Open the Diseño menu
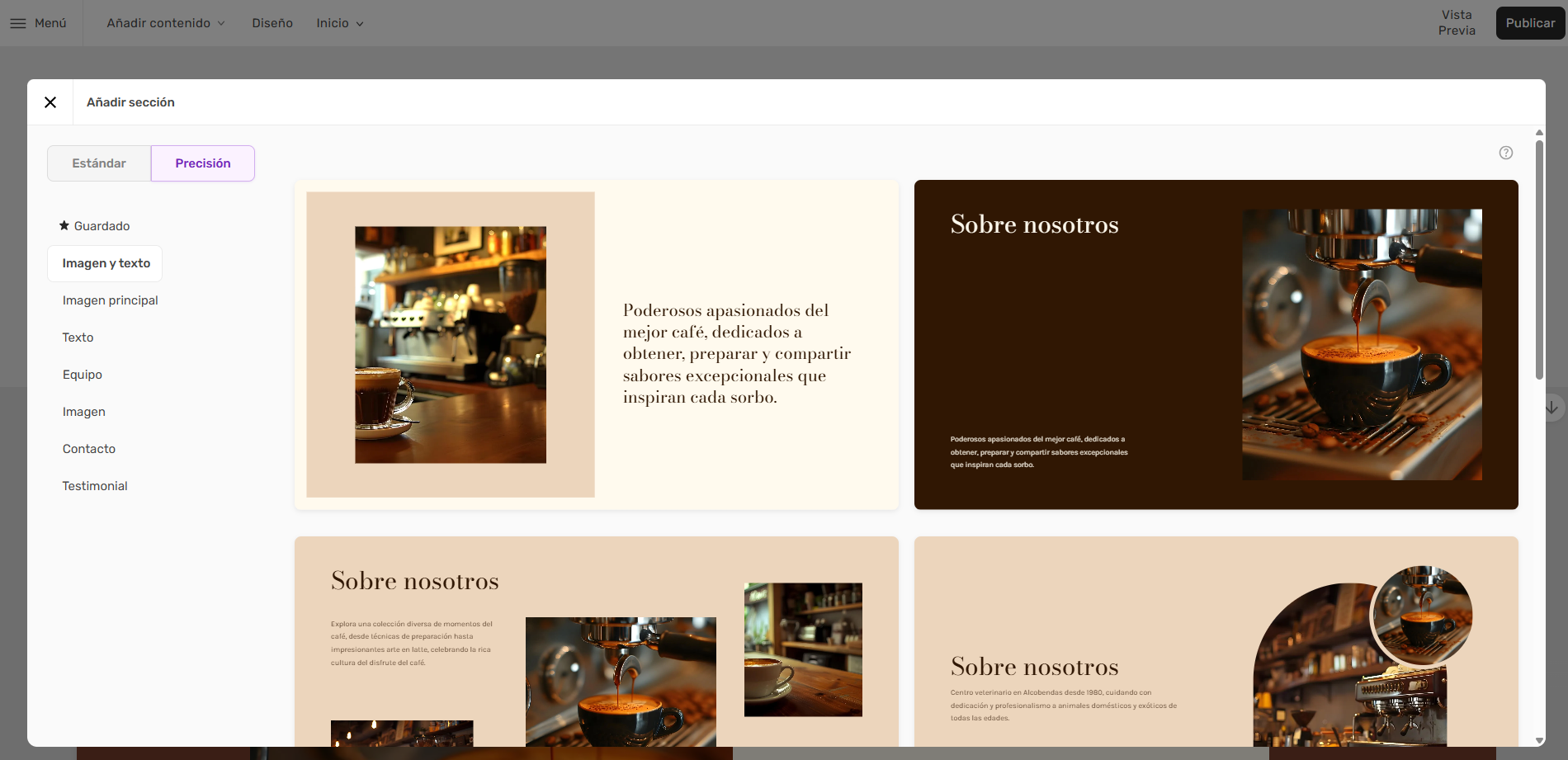The width and height of the screenshot is (1568, 760). point(272,23)
